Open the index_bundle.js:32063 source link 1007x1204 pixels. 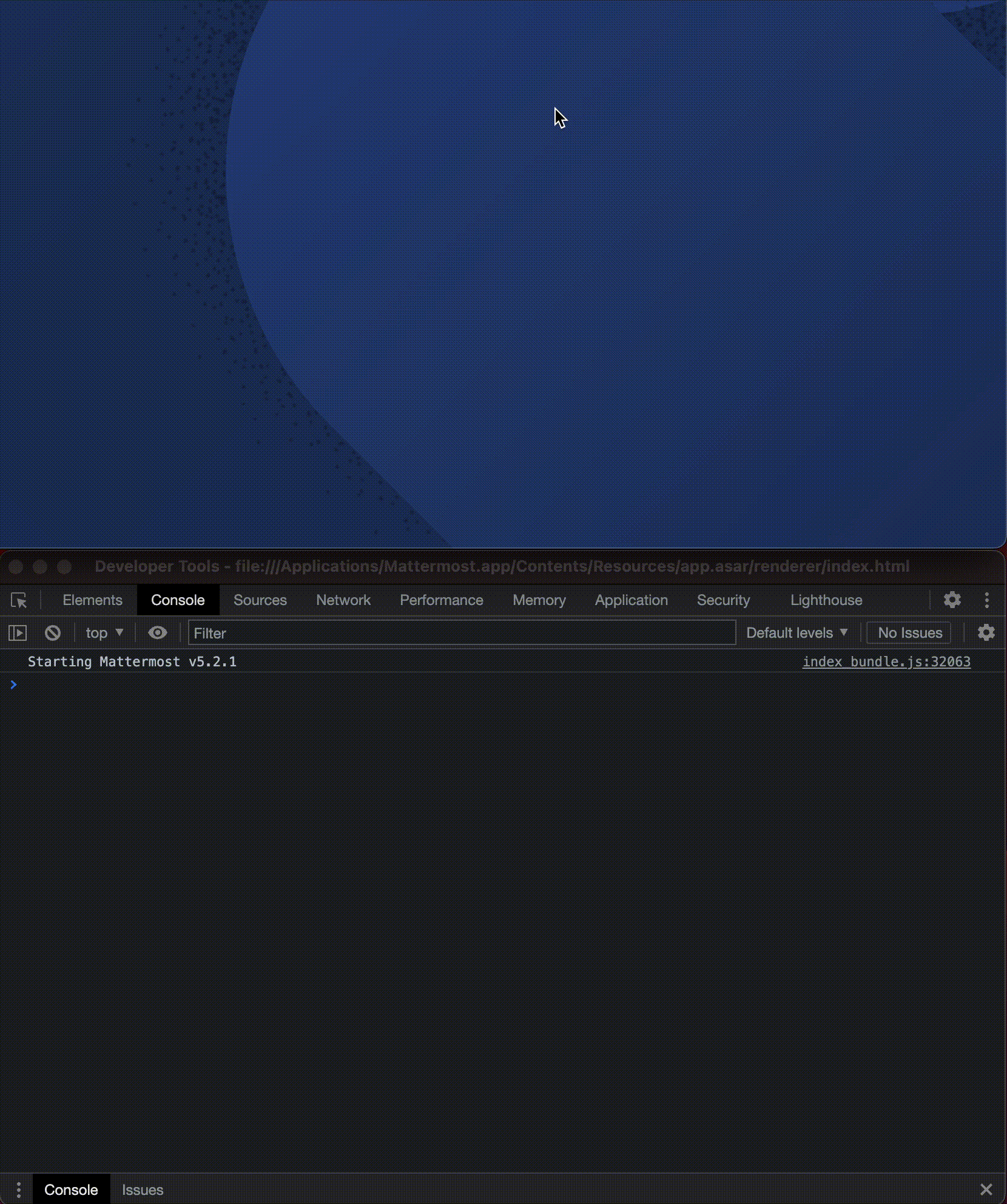[886, 661]
